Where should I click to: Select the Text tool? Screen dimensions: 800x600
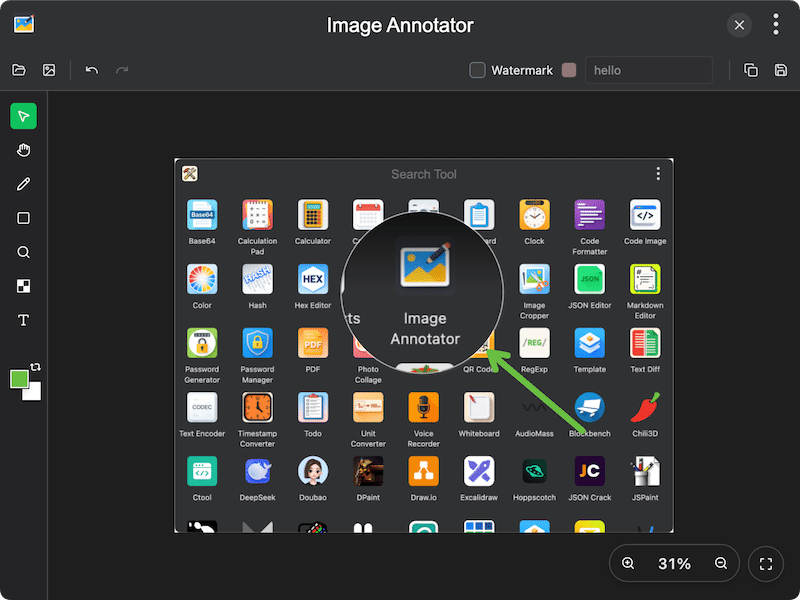pos(23,320)
